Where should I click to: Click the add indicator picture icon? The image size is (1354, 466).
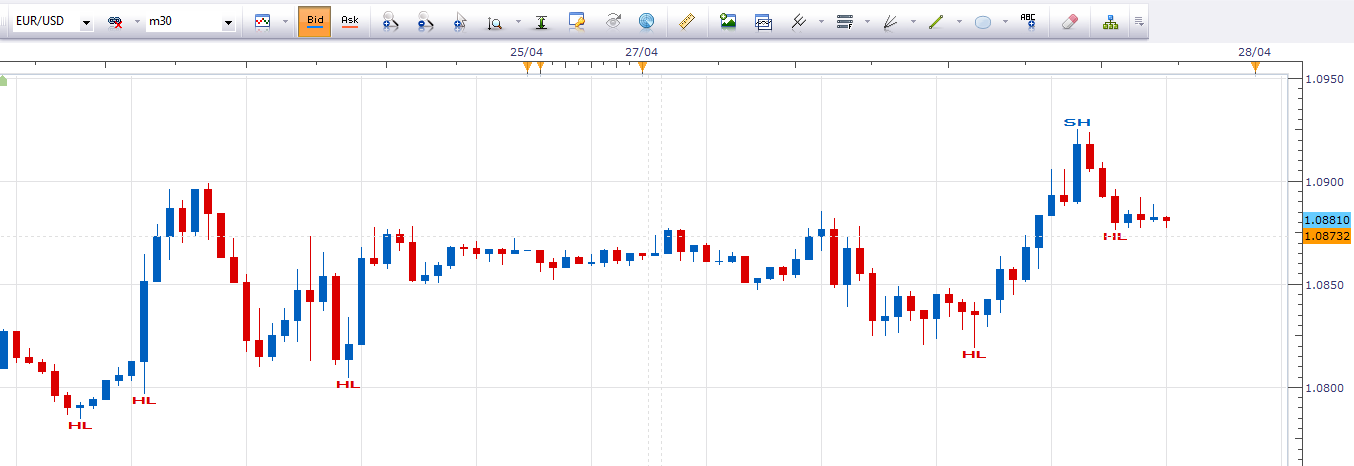tap(728, 21)
